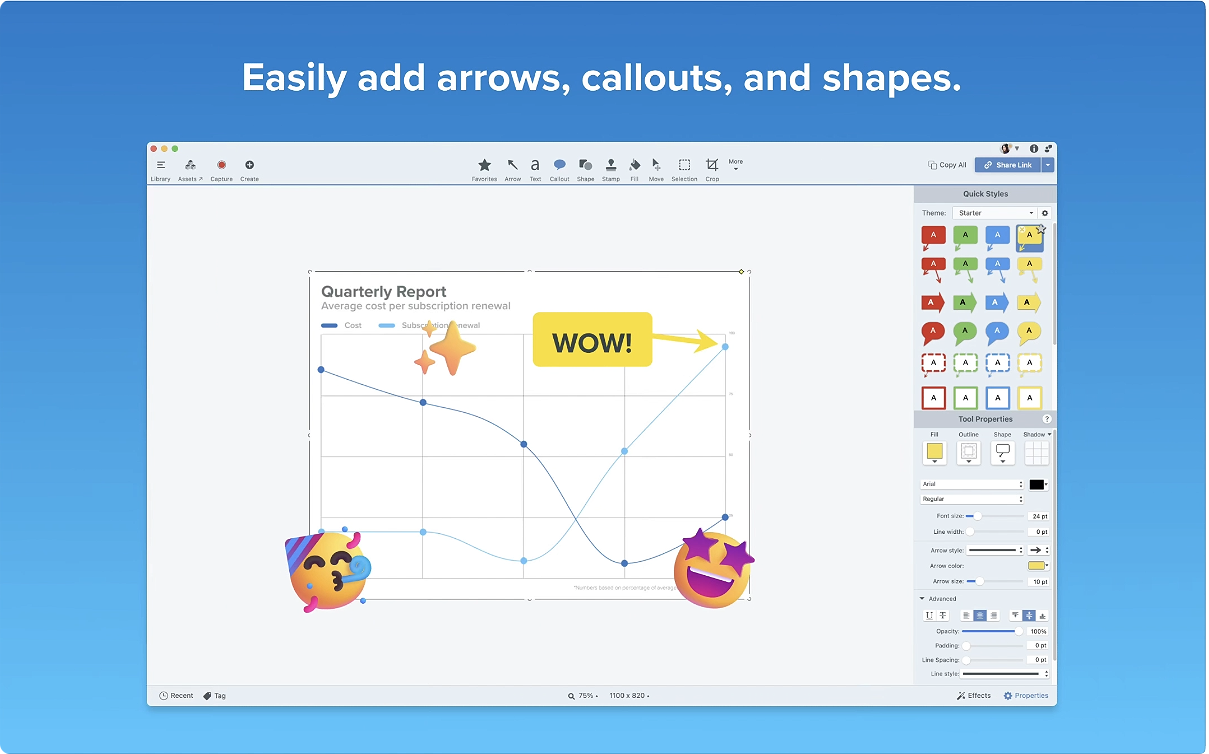The height and width of the screenshot is (754, 1209).
Task: Open the Library panel
Action: [x=160, y=167]
